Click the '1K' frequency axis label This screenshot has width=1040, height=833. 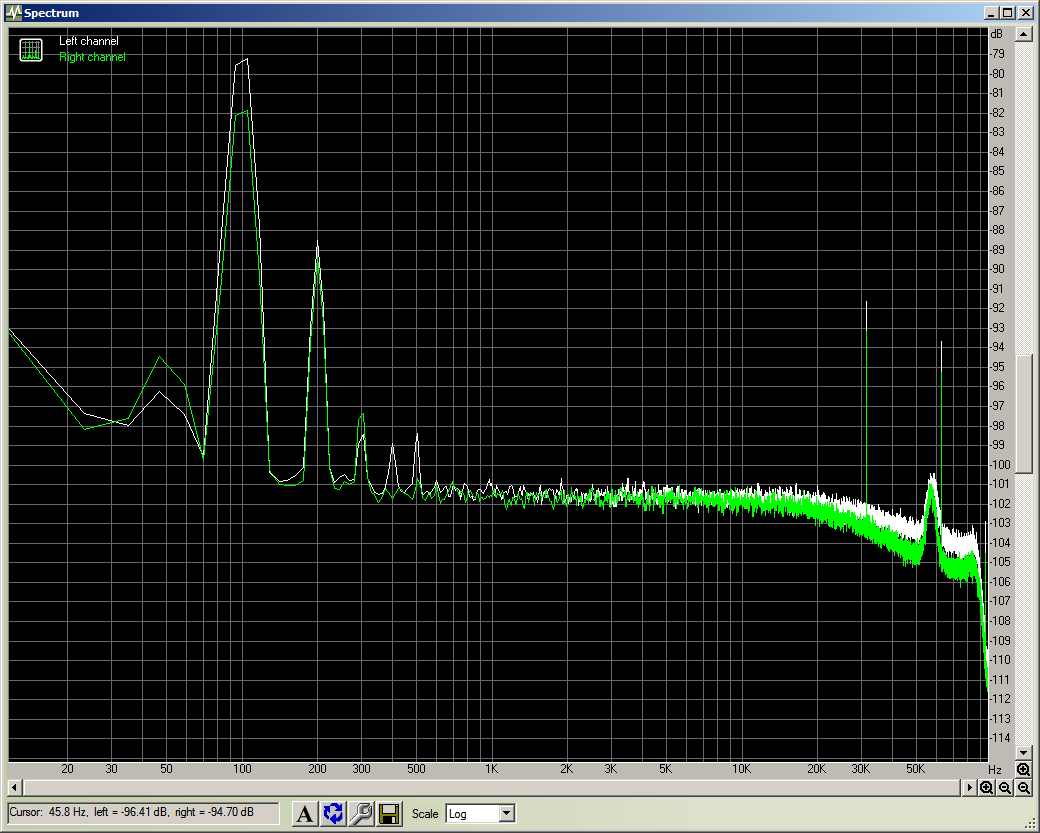coord(491,769)
